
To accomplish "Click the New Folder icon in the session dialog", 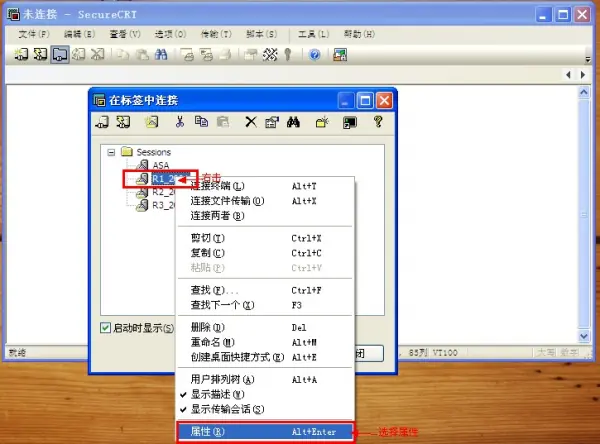I will tap(322, 122).
